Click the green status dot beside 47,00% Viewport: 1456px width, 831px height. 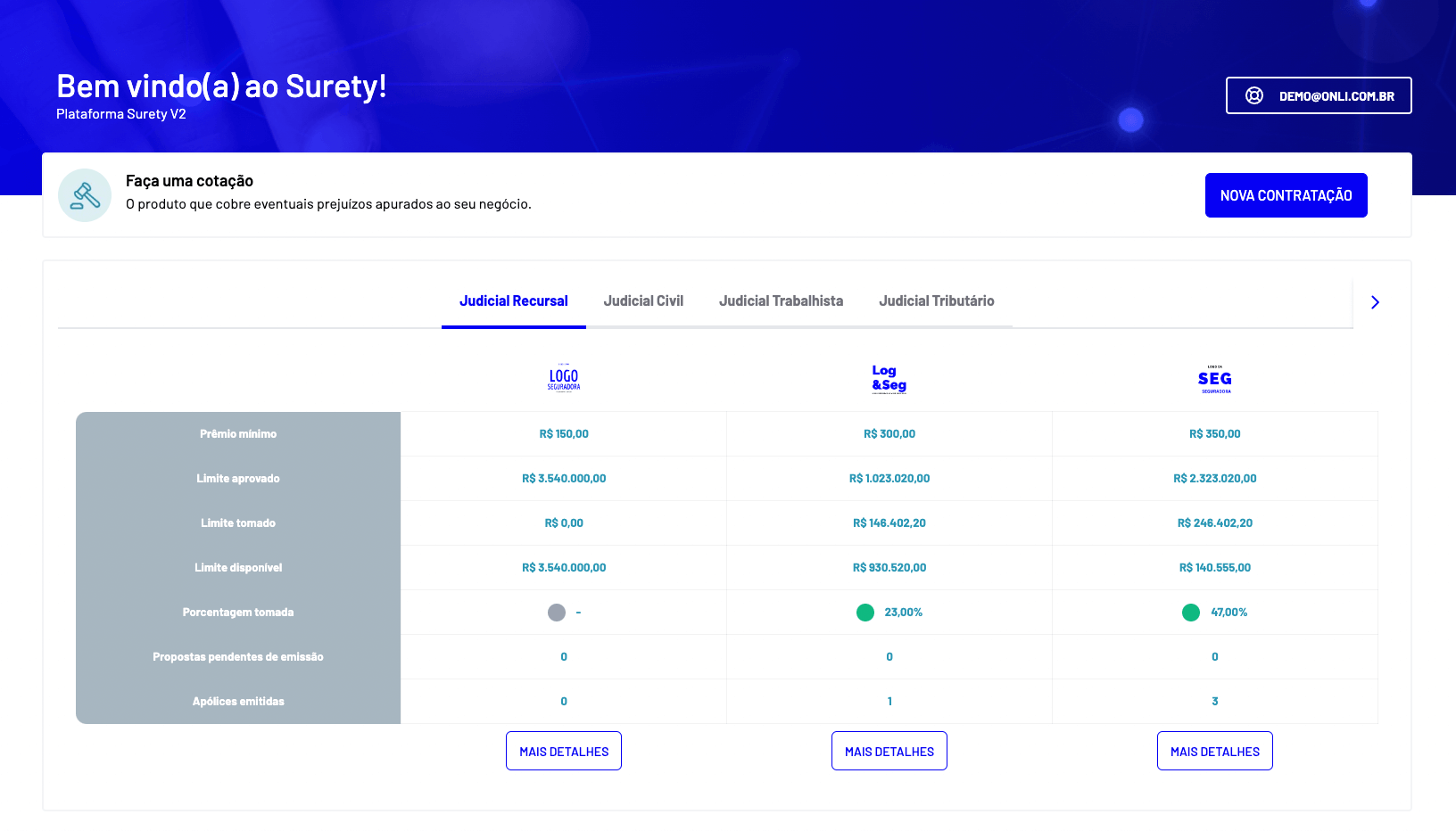pos(1190,613)
